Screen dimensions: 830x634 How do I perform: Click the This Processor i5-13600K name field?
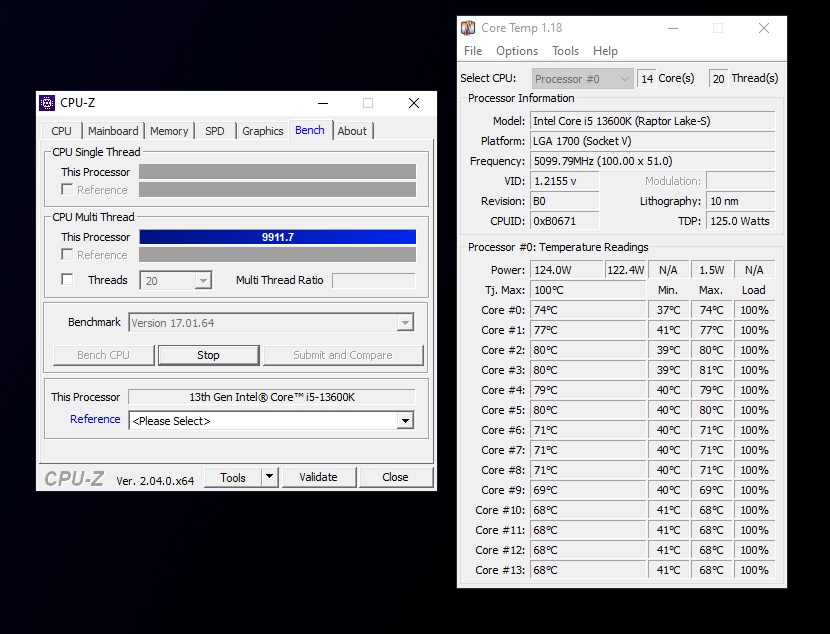(272, 397)
